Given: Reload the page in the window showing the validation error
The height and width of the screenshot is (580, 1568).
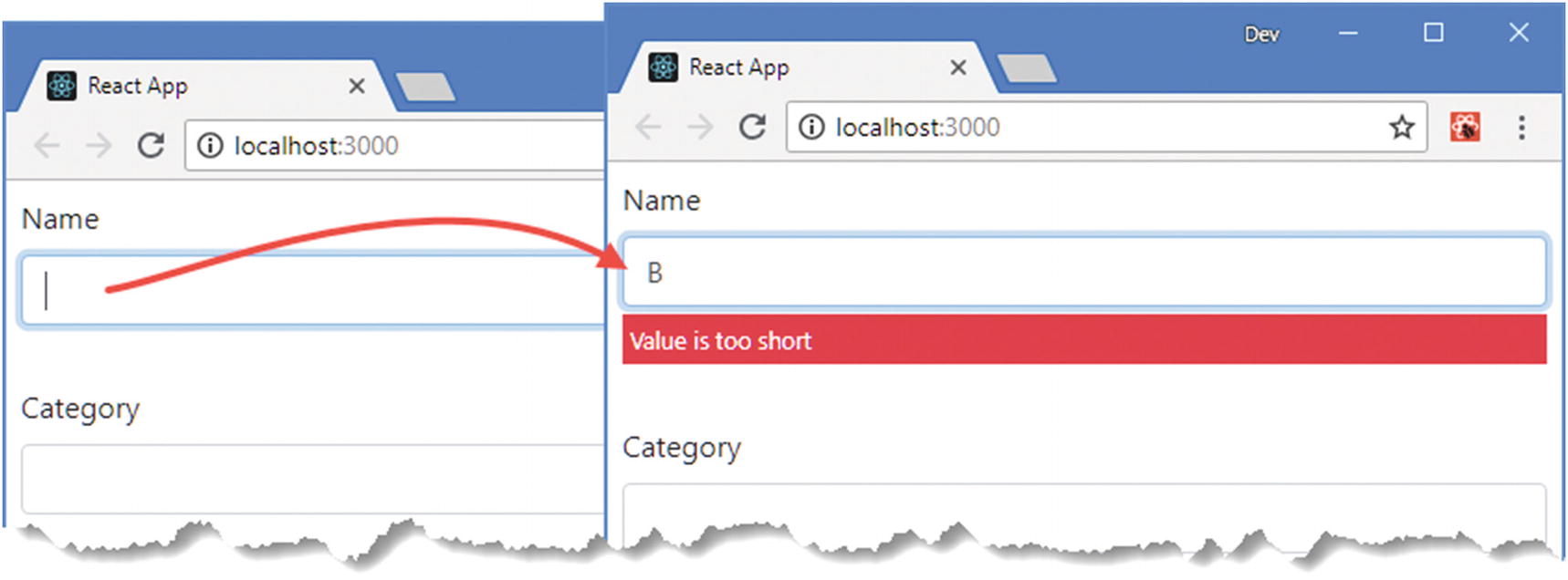Looking at the screenshot, I should click(x=752, y=127).
